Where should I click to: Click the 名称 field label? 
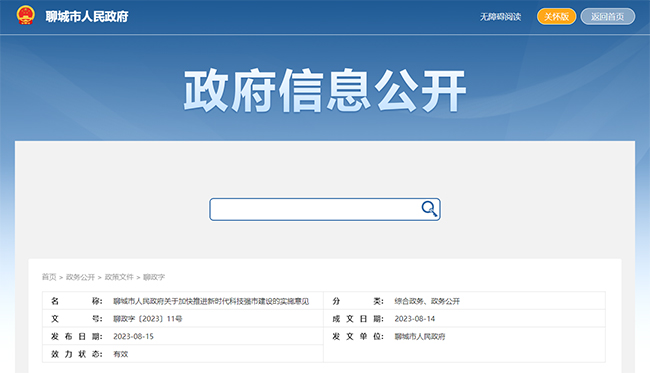point(77,301)
